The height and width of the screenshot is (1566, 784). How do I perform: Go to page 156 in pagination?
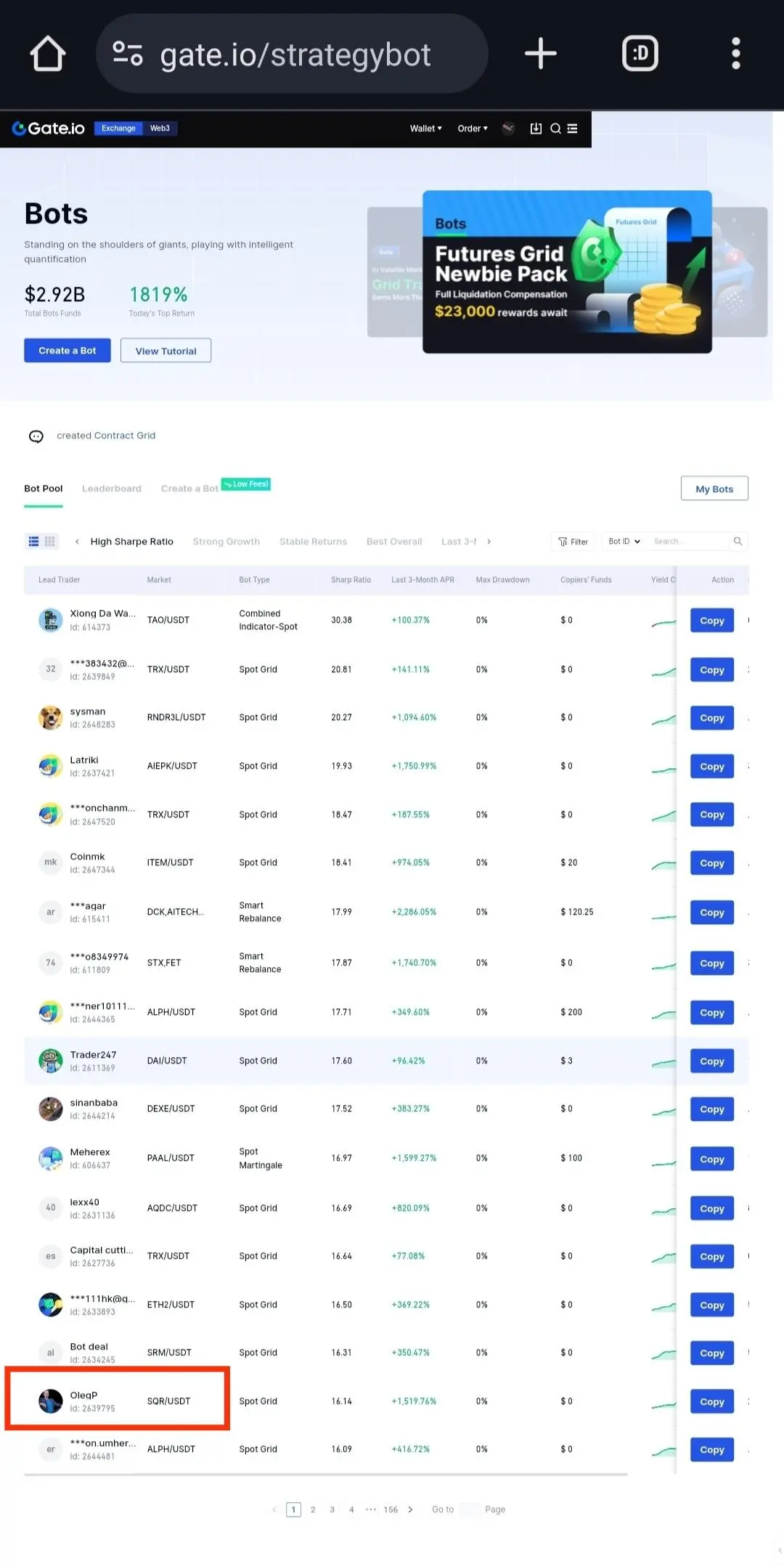391,1509
